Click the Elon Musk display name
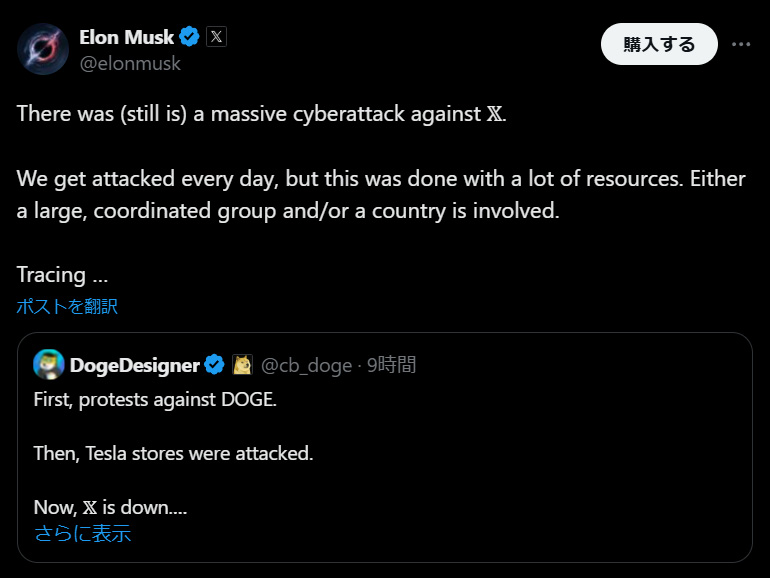Image resolution: width=770 pixels, height=578 pixels. pos(126,37)
